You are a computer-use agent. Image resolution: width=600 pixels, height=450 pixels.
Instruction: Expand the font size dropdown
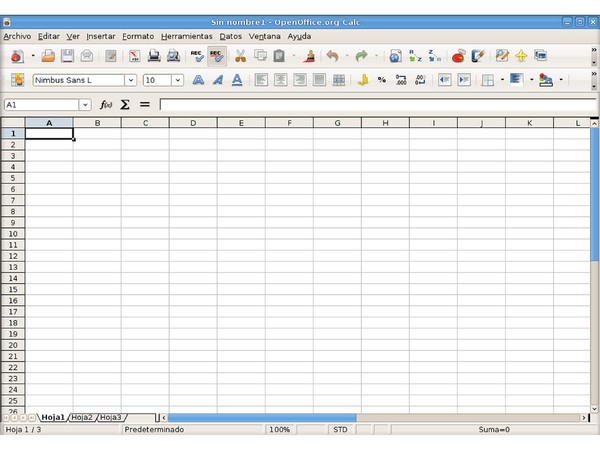tap(178, 80)
